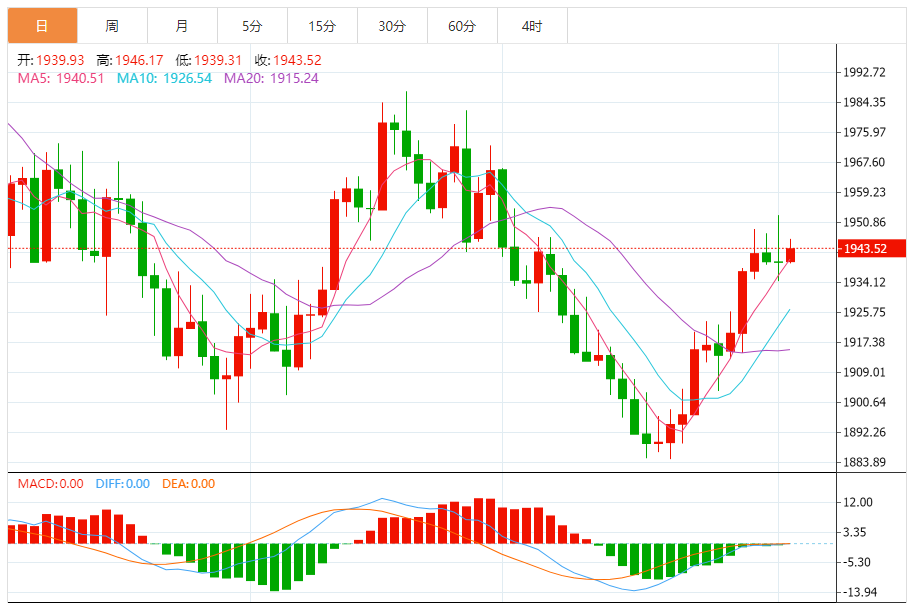Open the 30分 interval tab
The image size is (914, 603).
tap(392, 26)
